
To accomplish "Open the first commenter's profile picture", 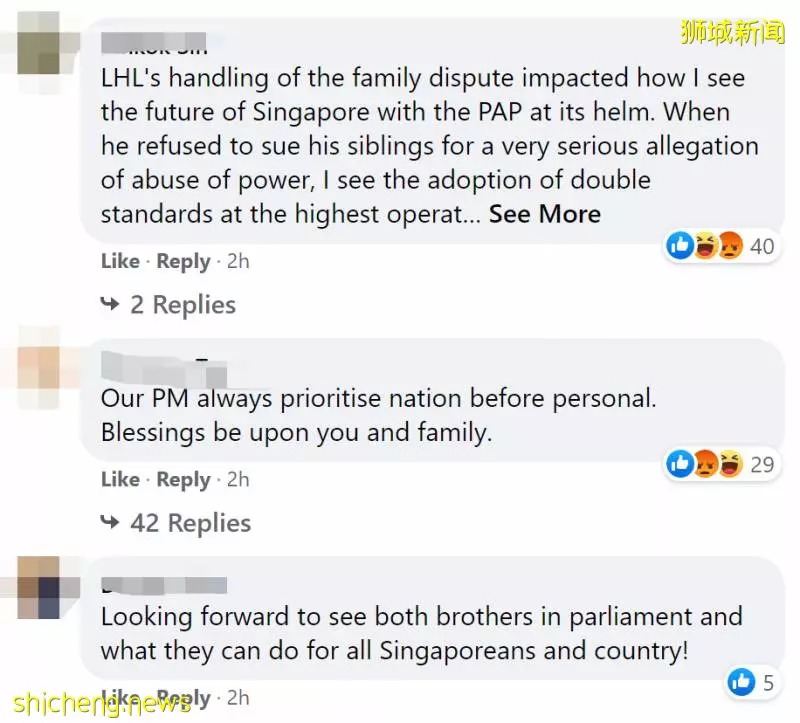I will pos(39,43).
